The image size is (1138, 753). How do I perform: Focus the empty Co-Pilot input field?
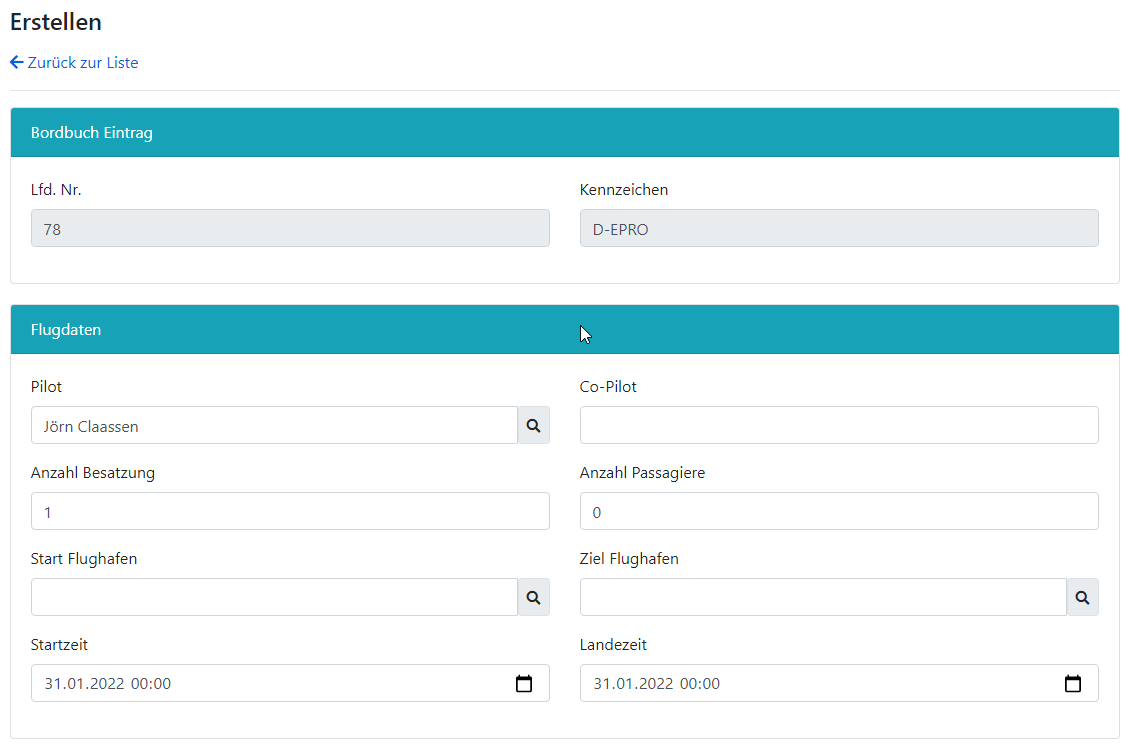pos(838,426)
